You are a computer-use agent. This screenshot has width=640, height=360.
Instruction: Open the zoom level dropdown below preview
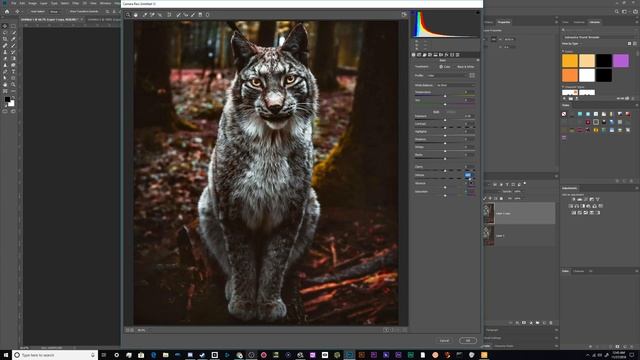[142, 330]
